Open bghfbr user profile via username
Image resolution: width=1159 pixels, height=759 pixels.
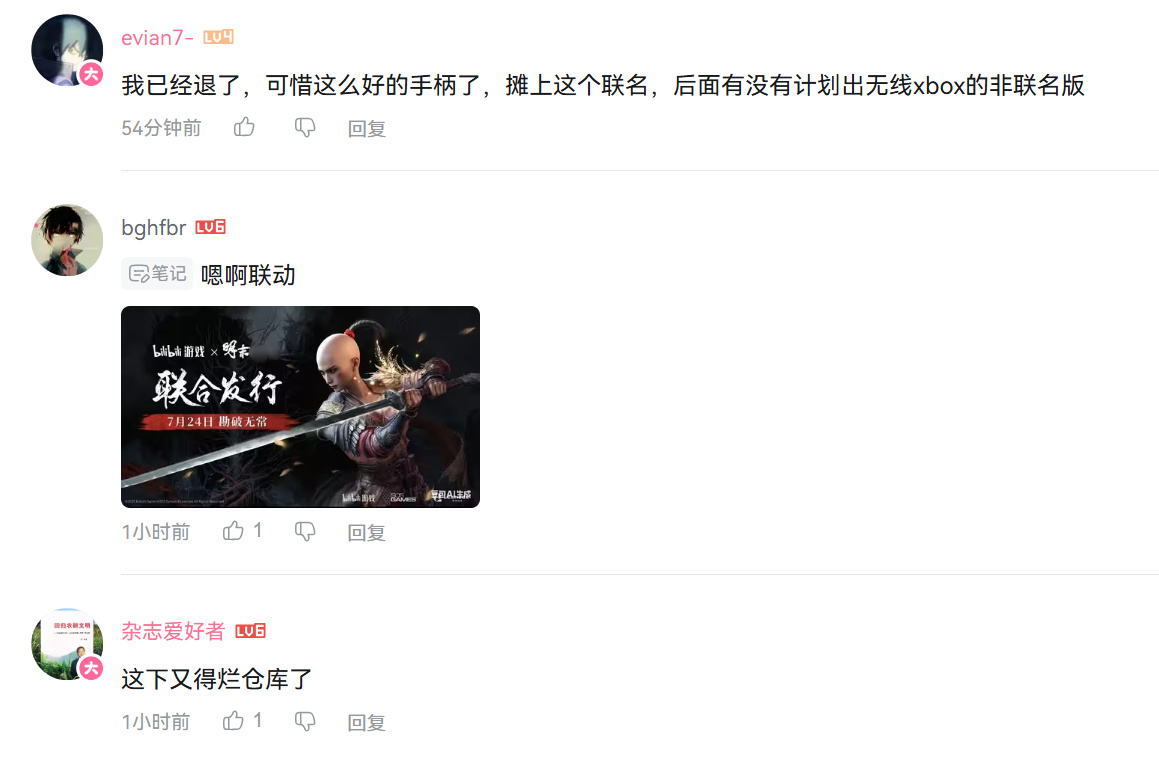(154, 228)
